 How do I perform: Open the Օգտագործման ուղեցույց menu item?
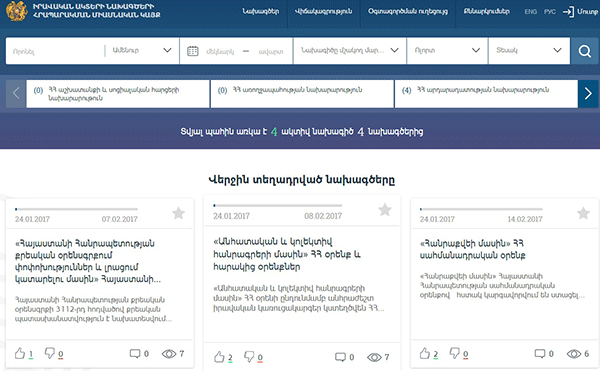408,11
